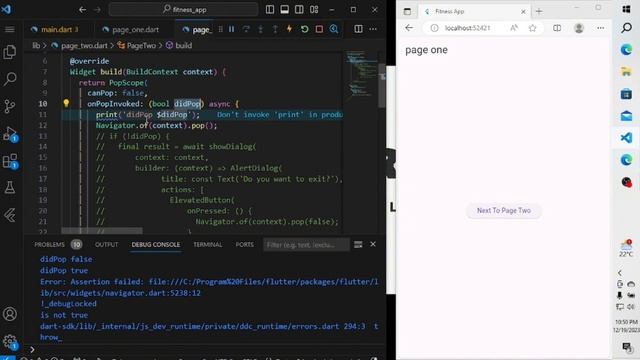The width and height of the screenshot is (640, 360).
Task: Open the Manage gear icon
Action: [x=10, y=341]
